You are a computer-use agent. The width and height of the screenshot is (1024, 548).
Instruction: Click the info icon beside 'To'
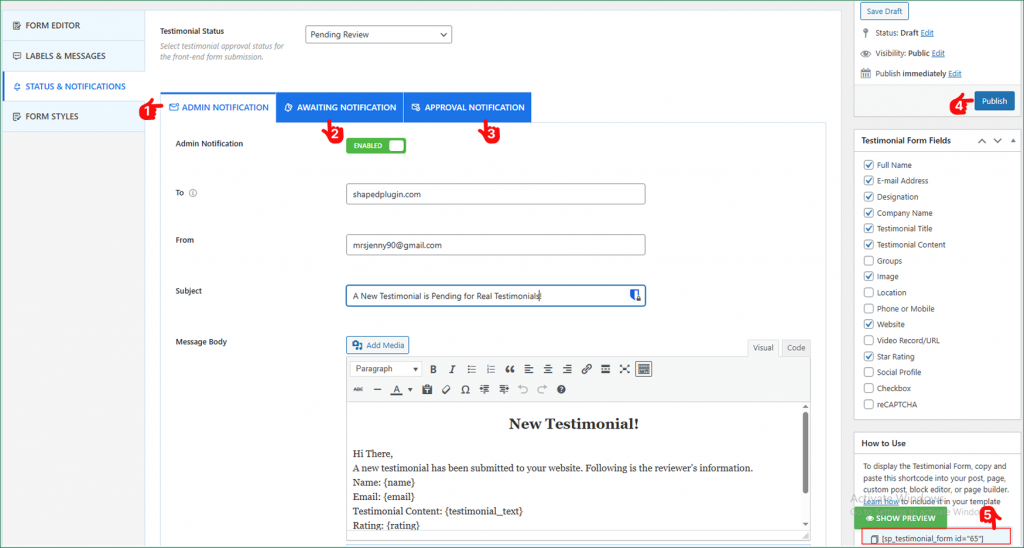pos(193,193)
